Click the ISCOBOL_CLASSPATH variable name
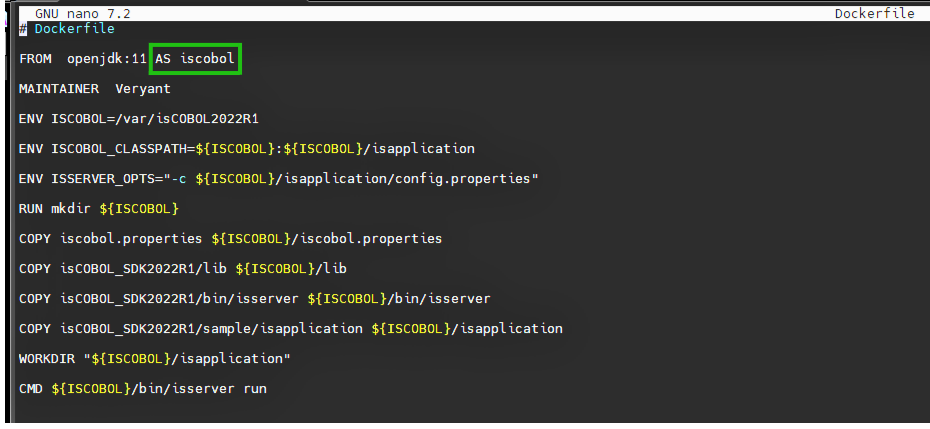Viewport: 930px width, 429px height. pos(119,149)
